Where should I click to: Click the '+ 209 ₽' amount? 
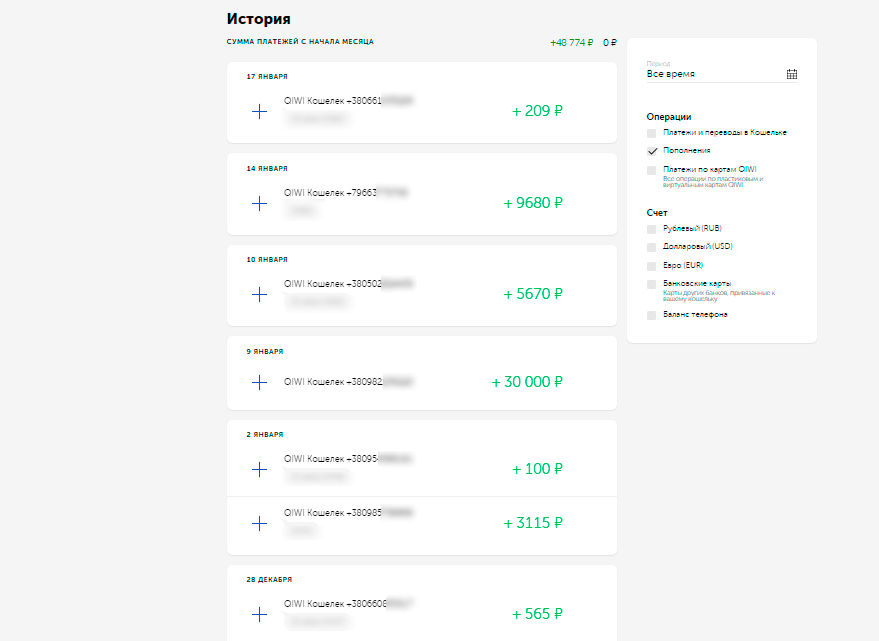click(537, 111)
